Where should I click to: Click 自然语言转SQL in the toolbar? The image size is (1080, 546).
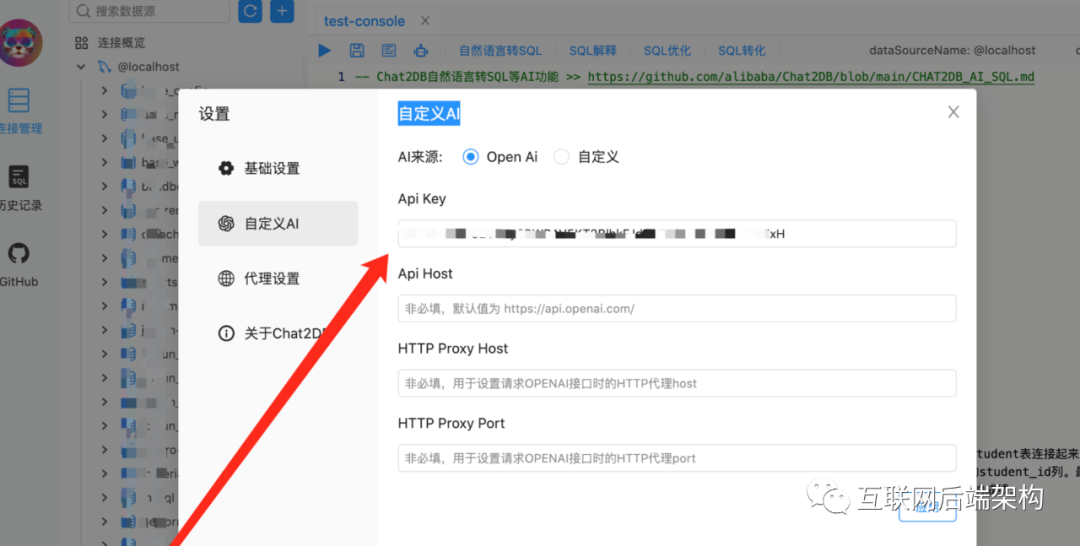[501, 51]
